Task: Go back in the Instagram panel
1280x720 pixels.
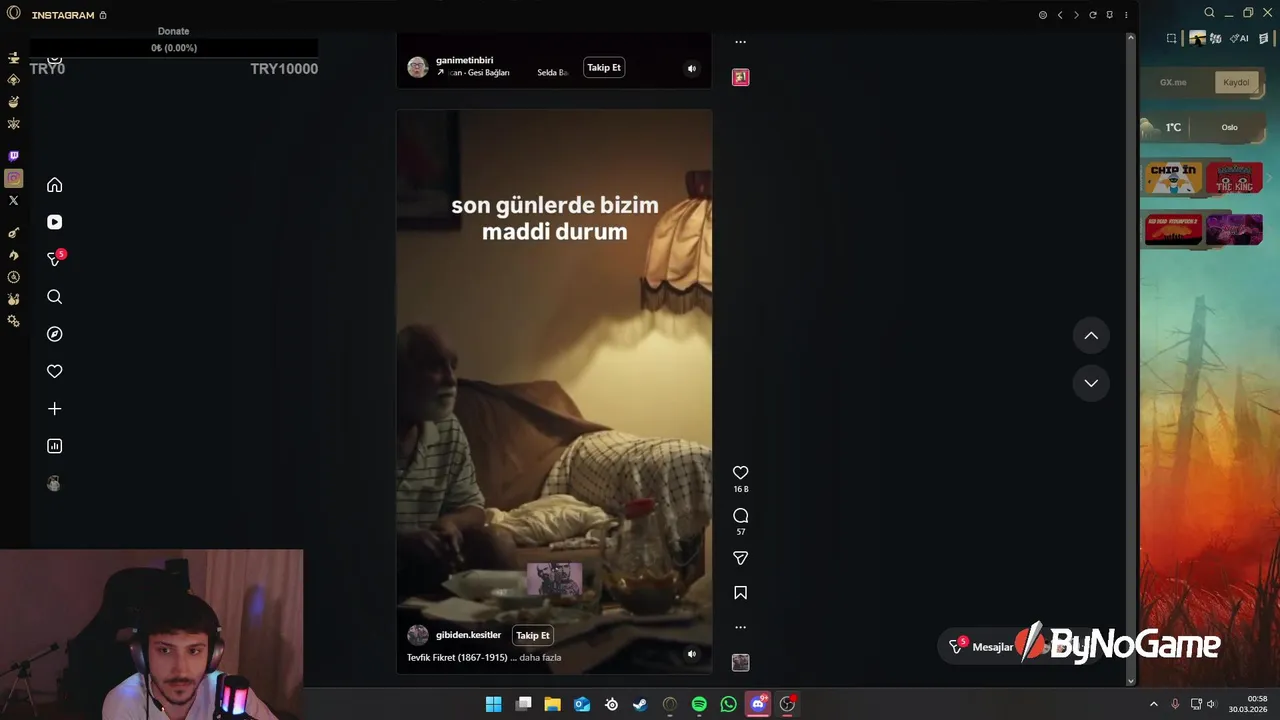Action: click(1060, 15)
